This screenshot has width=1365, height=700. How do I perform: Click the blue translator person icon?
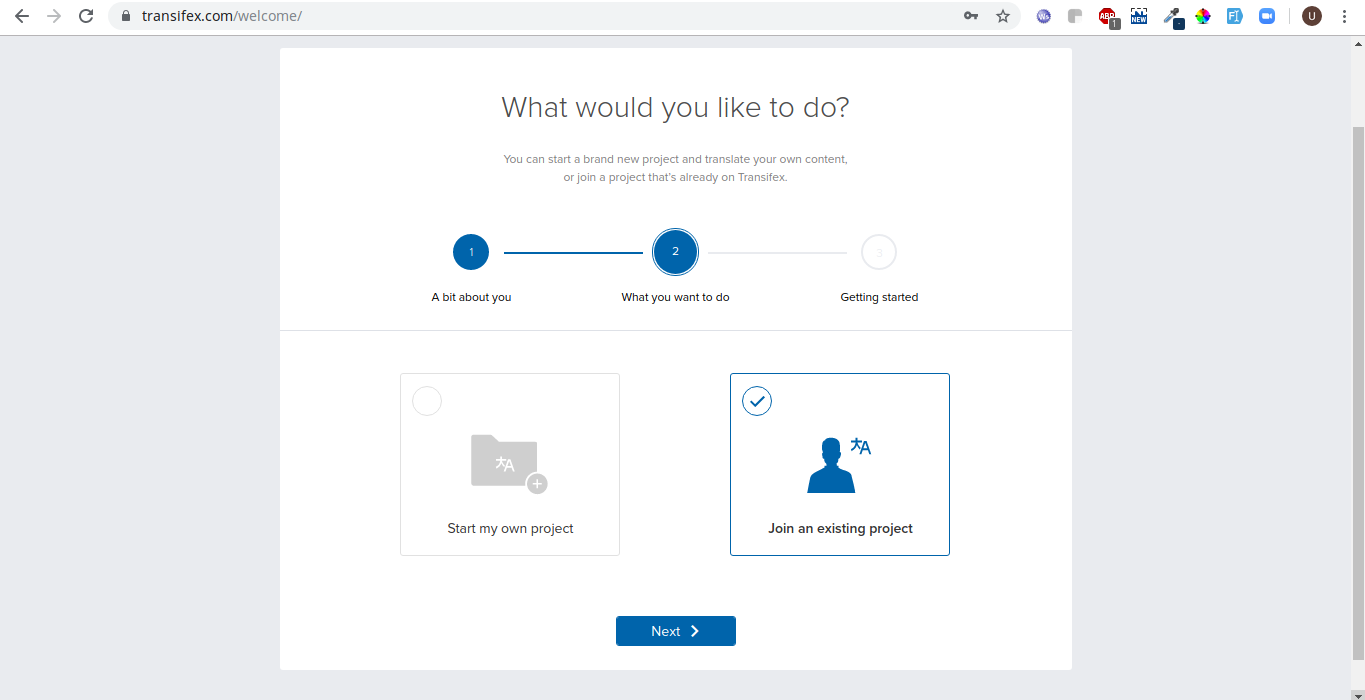(838, 465)
